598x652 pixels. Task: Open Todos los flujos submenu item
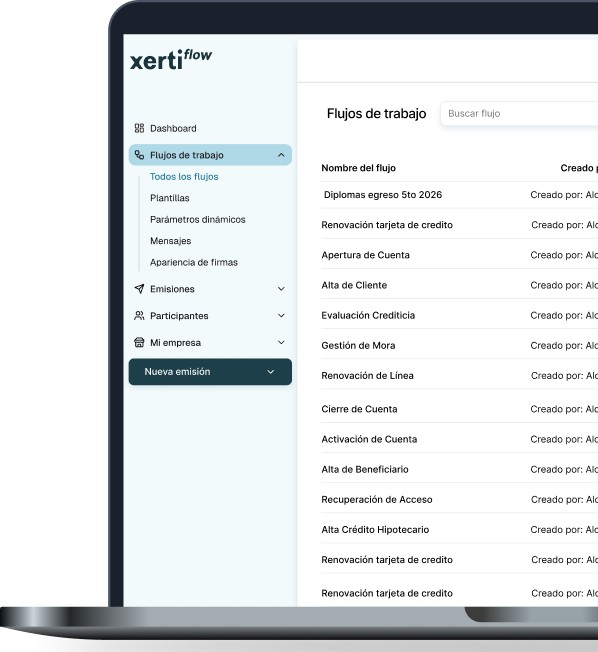tap(184, 177)
